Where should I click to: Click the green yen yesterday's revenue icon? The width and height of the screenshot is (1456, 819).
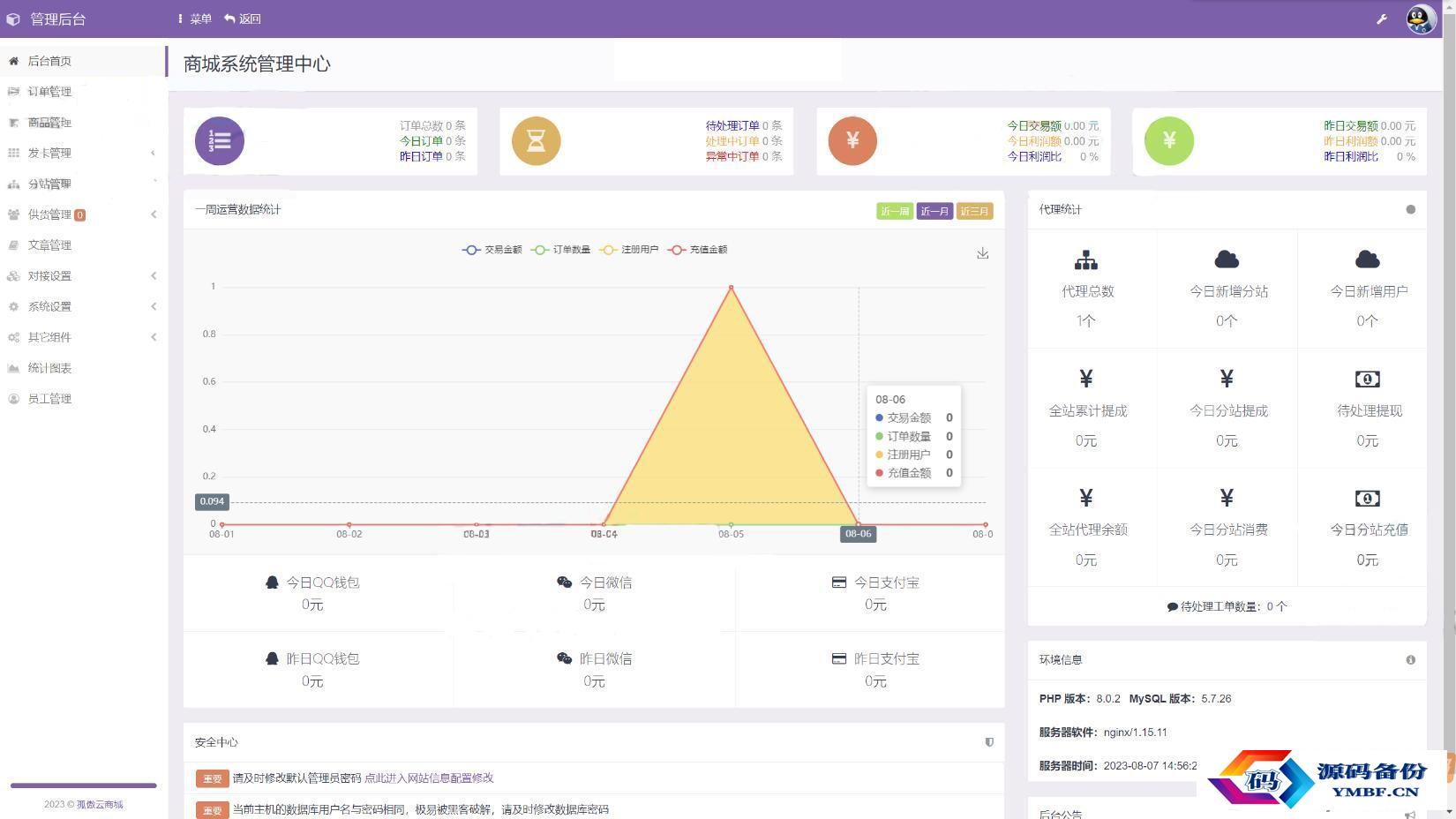(x=1169, y=140)
